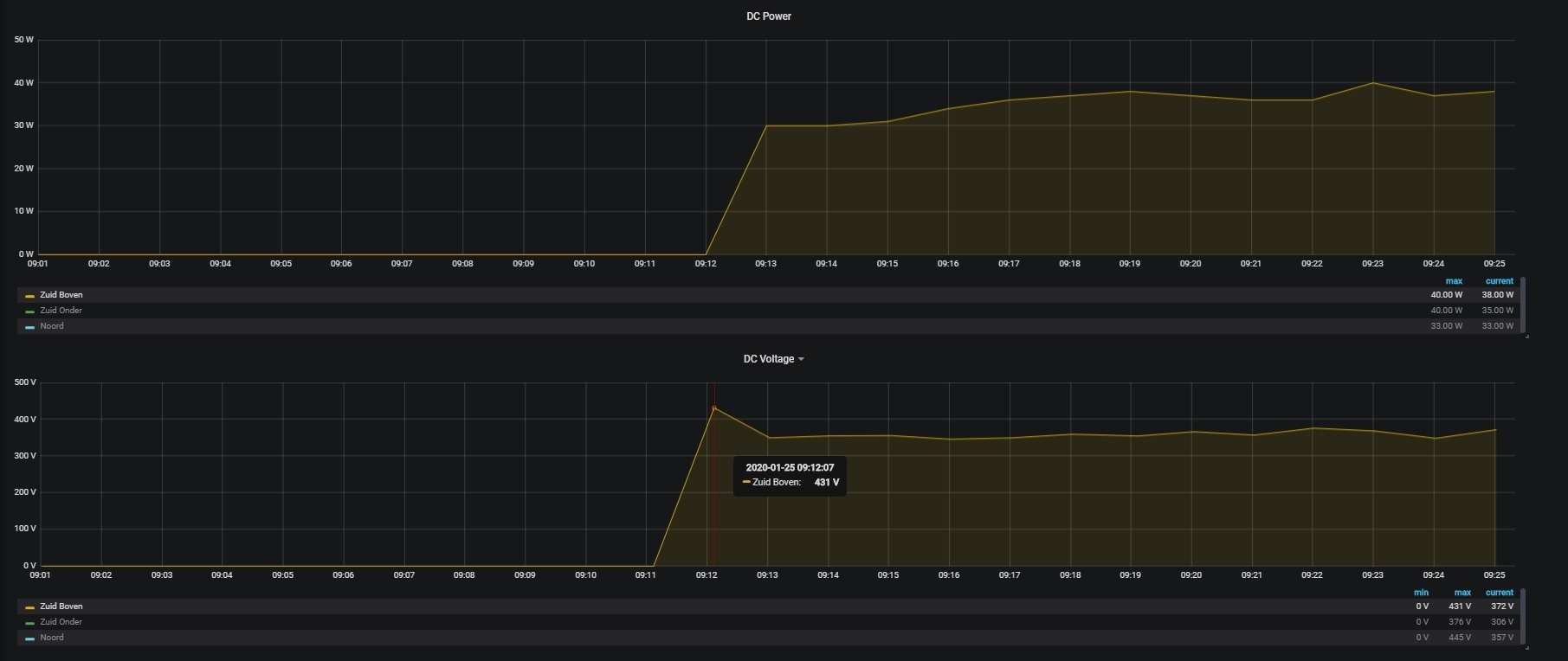Toggle Zuid Boven series in DC Power legend
Image resolution: width=1568 pixels, height=661 pixels.
click(61, 295)
